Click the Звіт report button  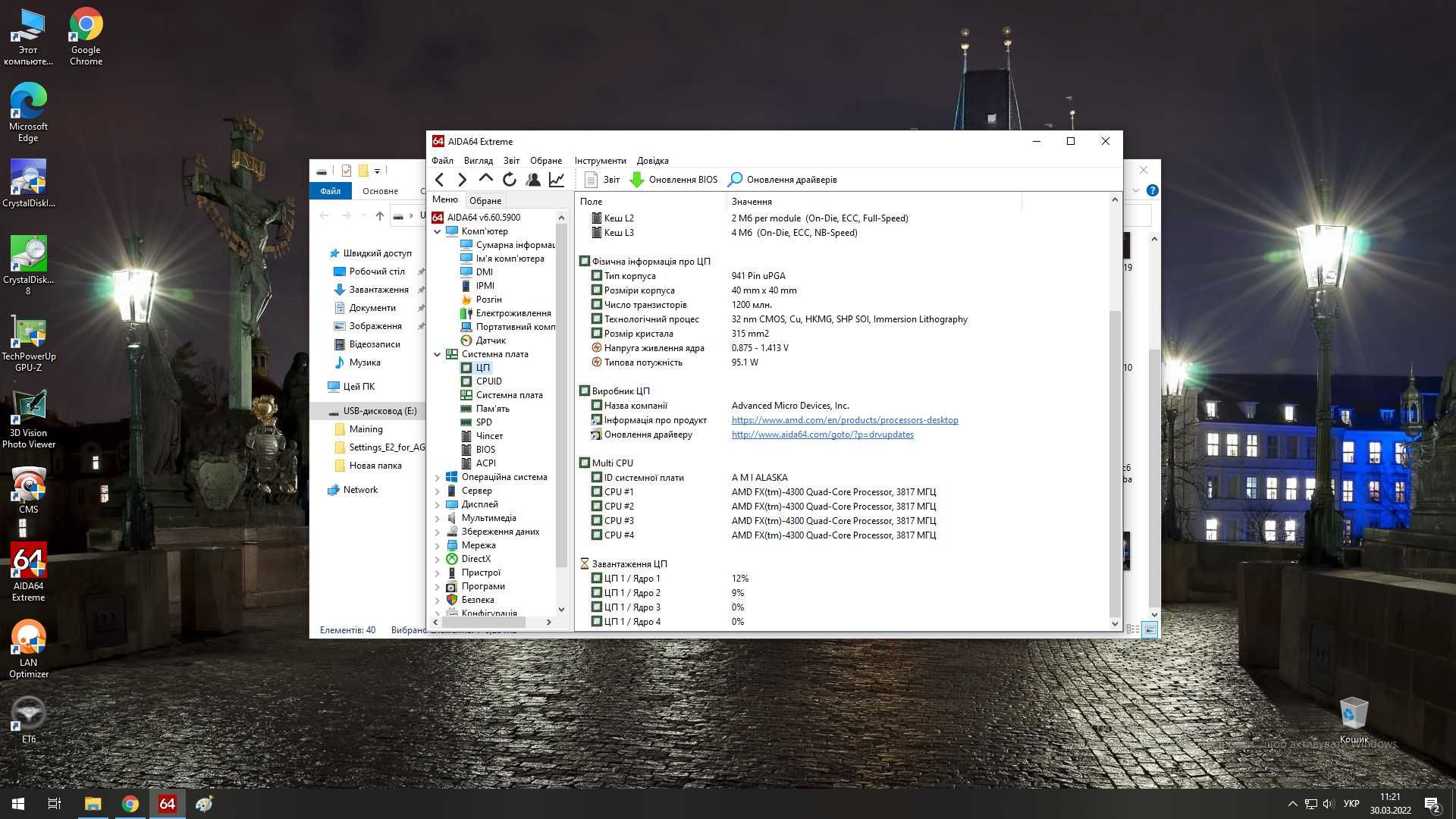[602, 180]
